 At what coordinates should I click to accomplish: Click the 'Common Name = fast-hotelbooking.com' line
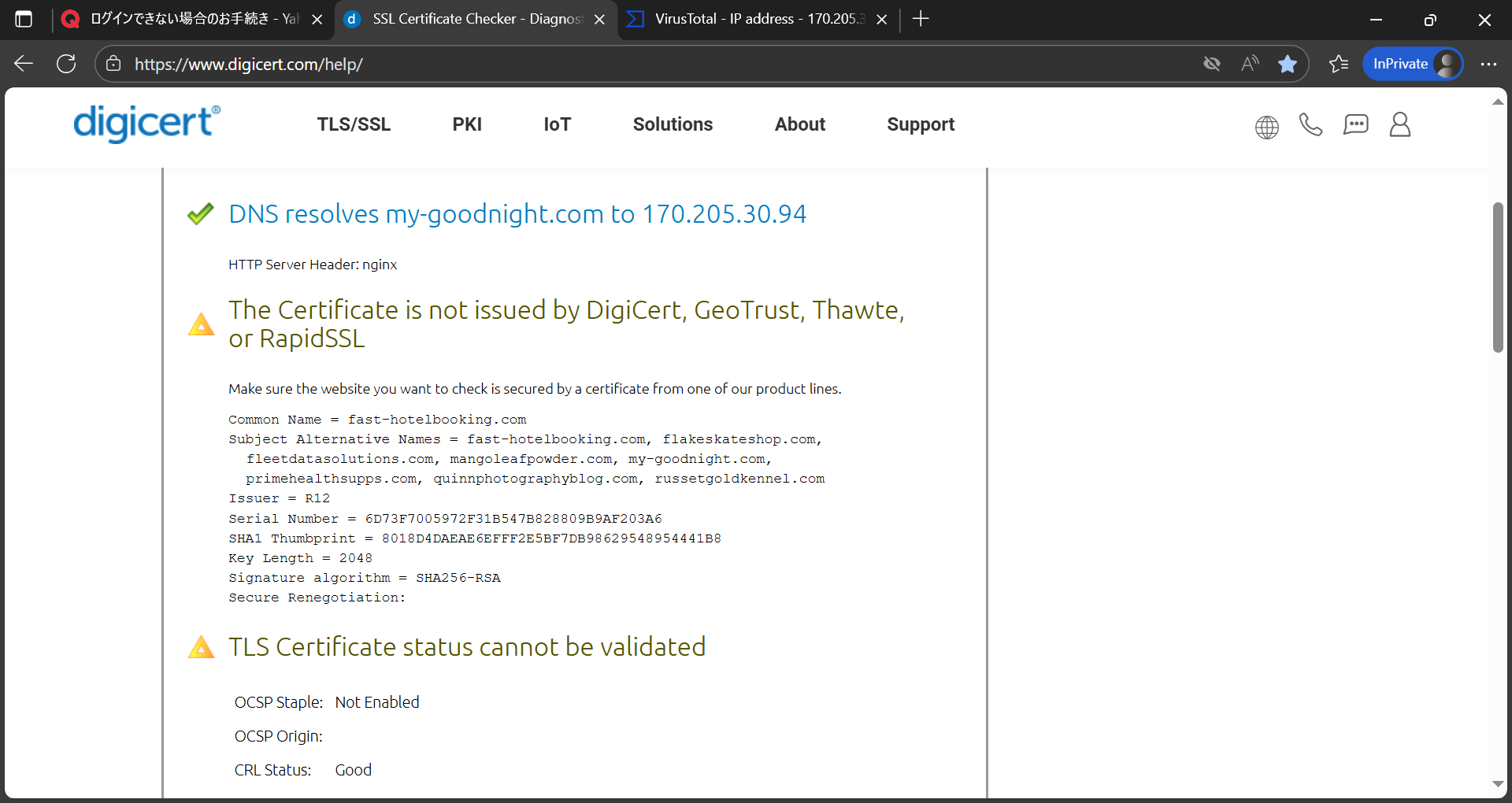tap(377, 420)
